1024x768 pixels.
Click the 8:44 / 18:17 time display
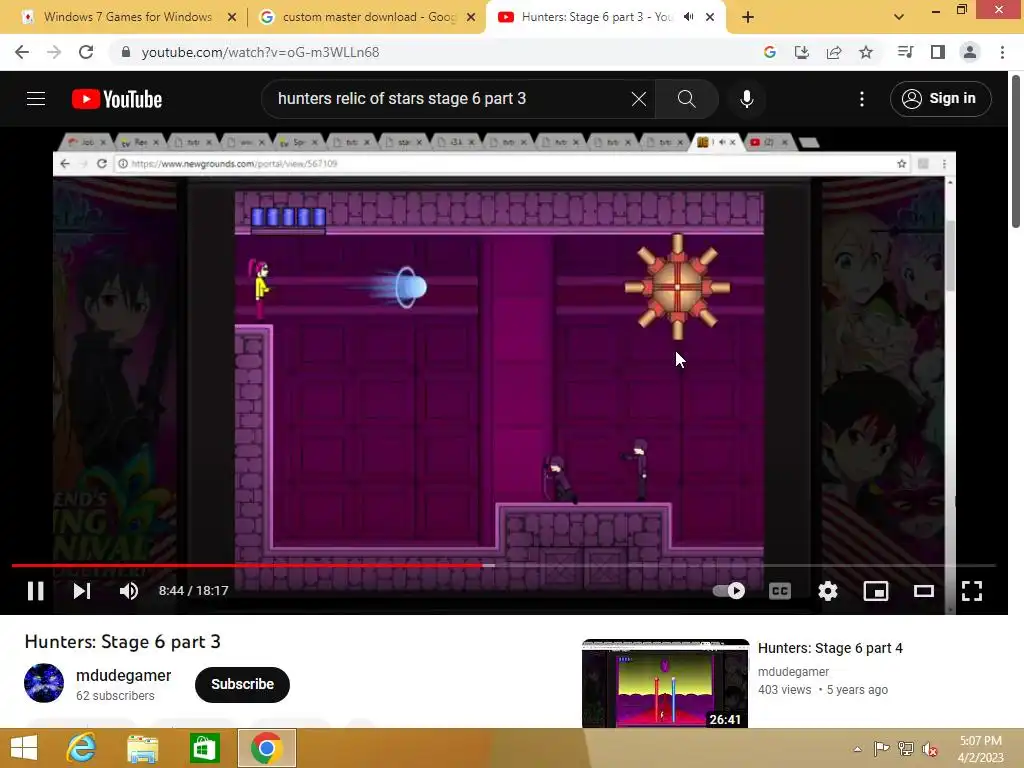(194, 590)
